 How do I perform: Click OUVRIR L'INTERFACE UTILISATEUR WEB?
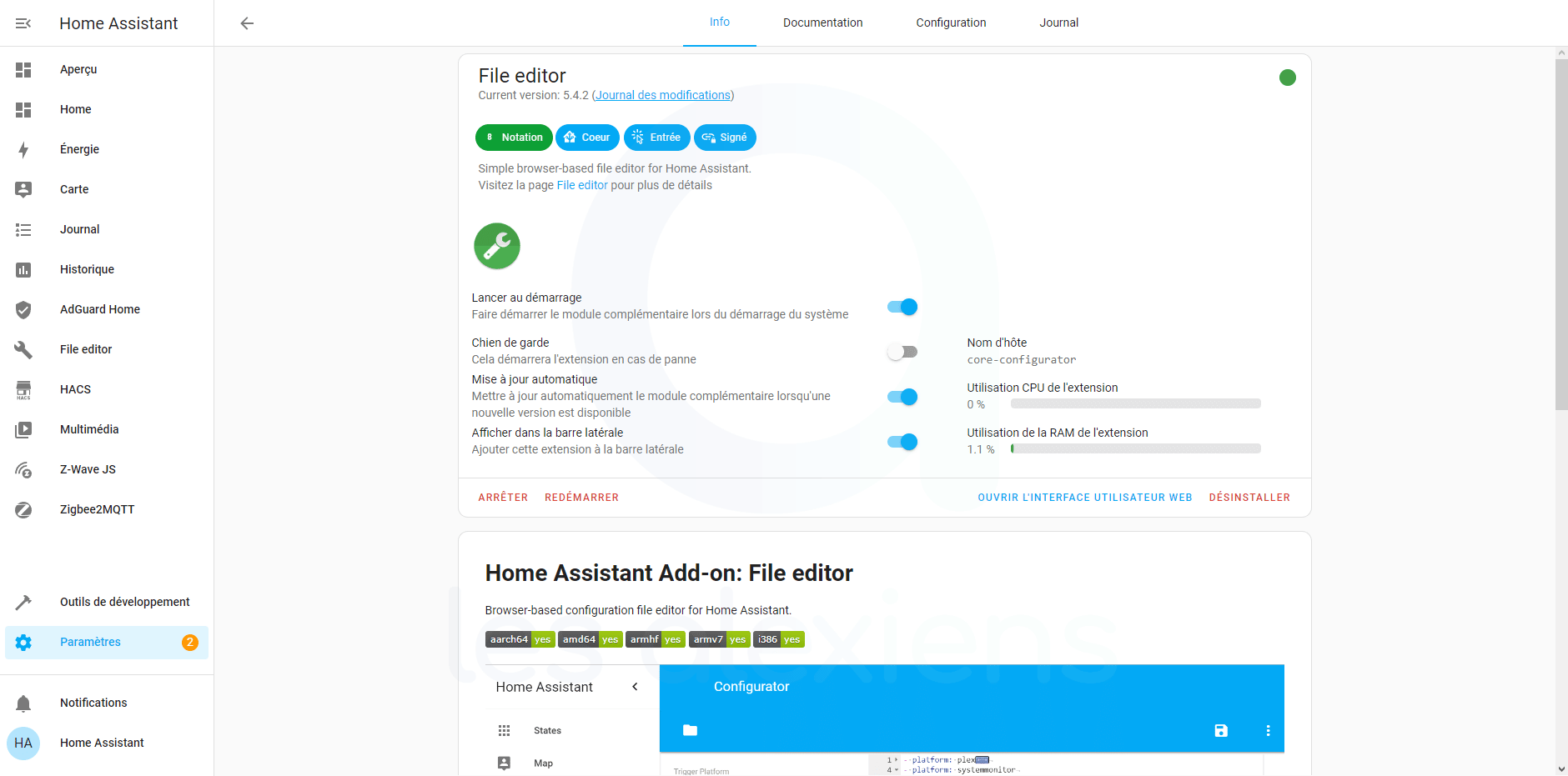coord(1085,498)
